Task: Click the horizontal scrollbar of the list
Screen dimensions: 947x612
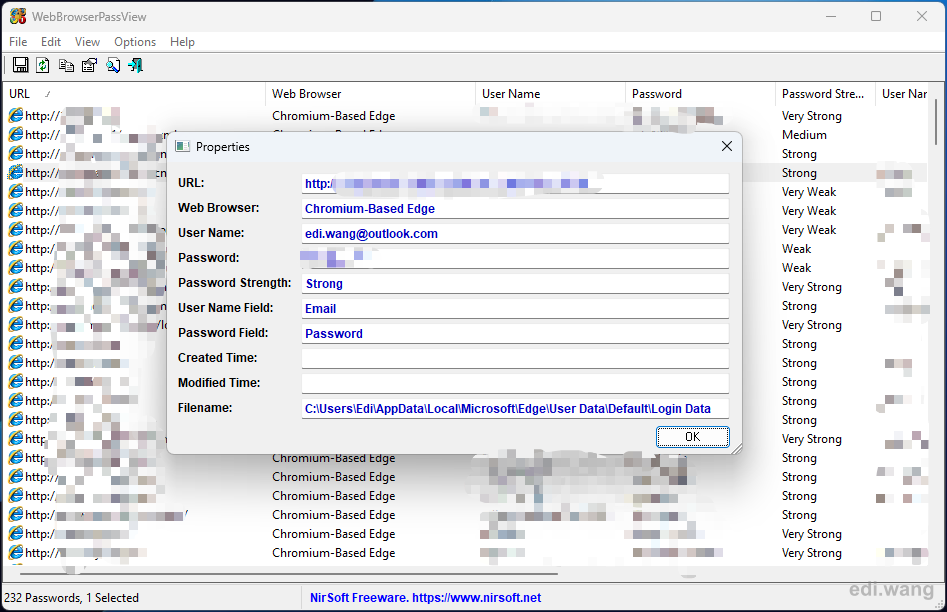Action: tap(289, 573)
